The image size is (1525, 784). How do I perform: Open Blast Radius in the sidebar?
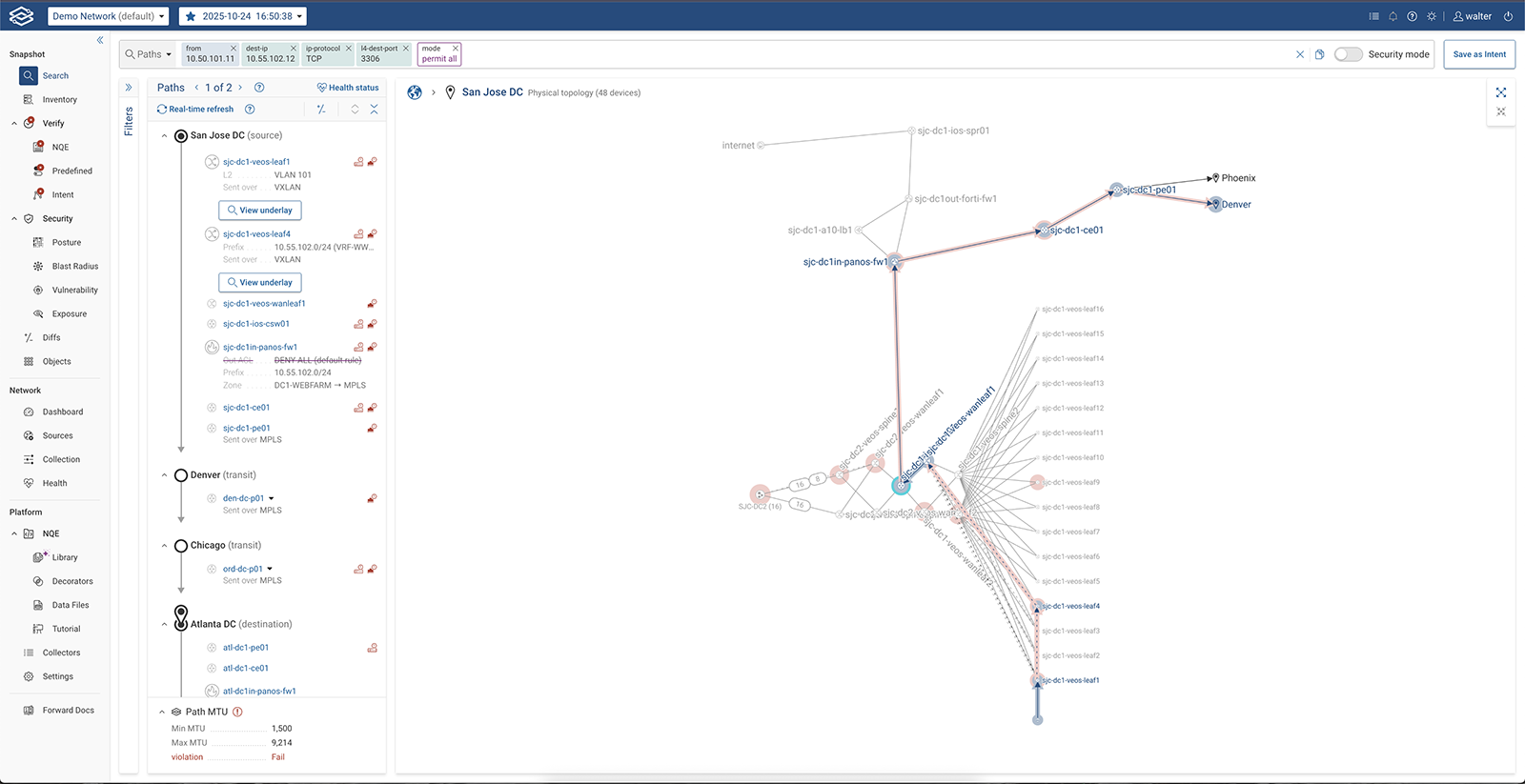74,267
